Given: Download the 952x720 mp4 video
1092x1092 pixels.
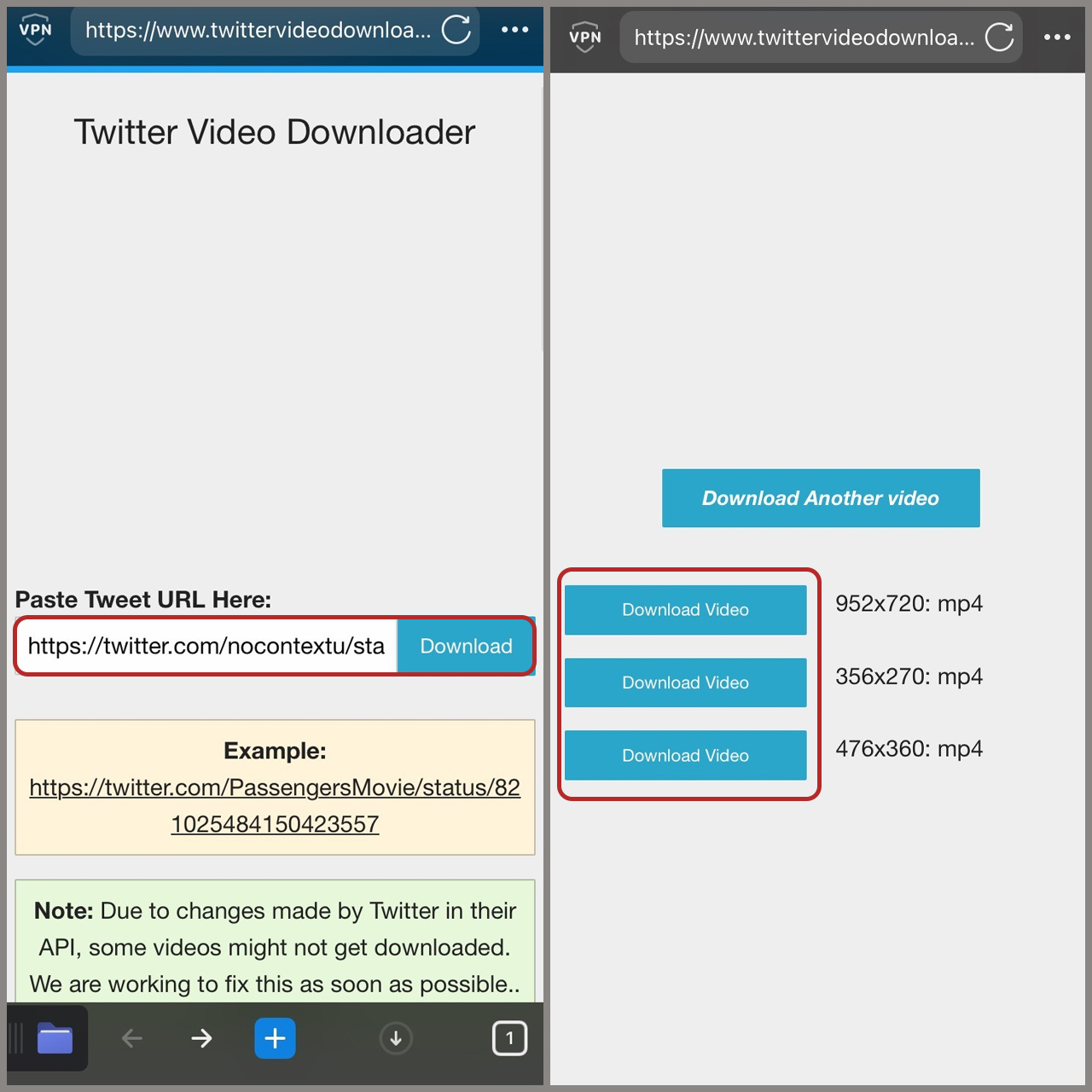Looking at the screenshot, I should click(x=685, y=610).
